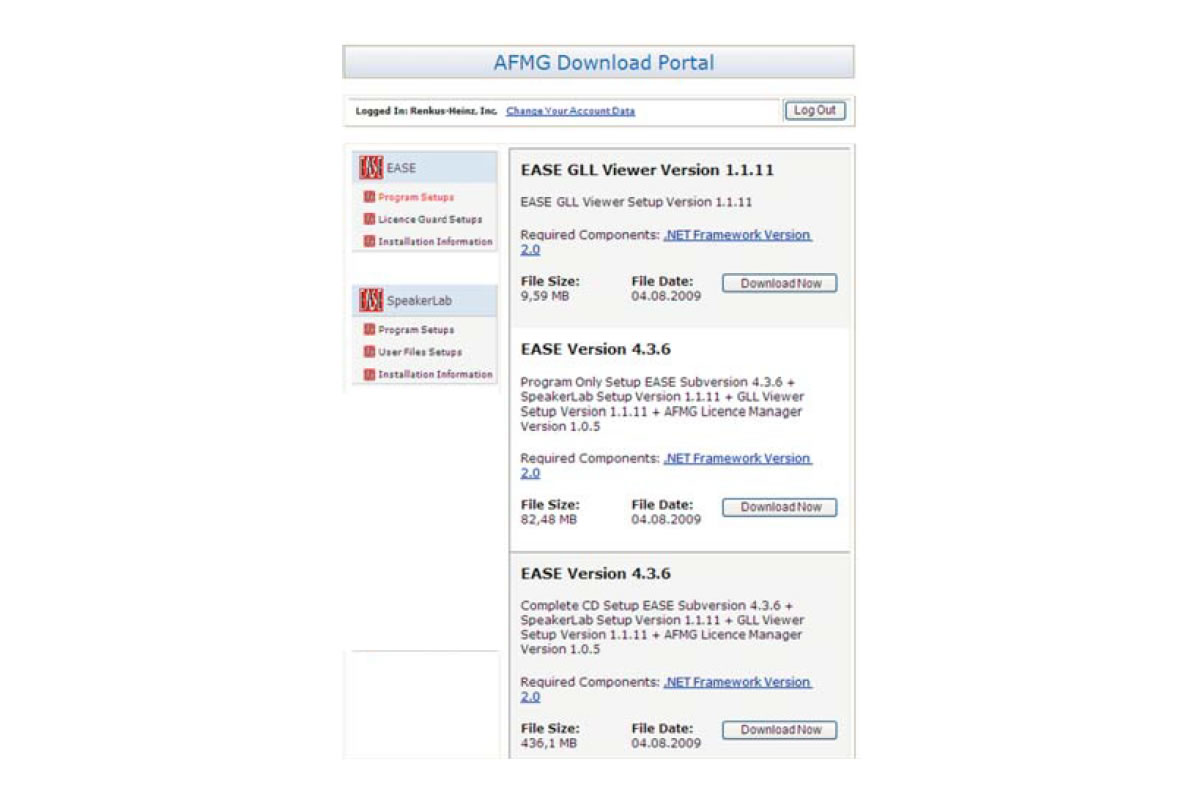Screen dimensions: 1200x800
Task: Download the 82,48 MB Program Only setup
Action: [x=780, y=507]
